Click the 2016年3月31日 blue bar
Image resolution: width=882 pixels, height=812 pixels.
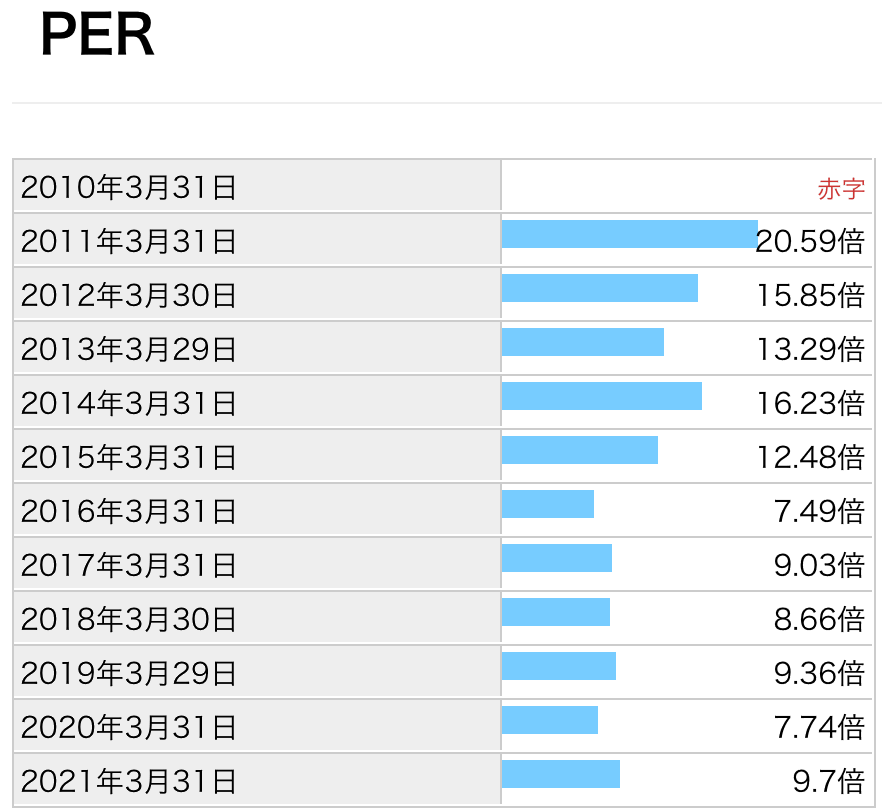547,504
